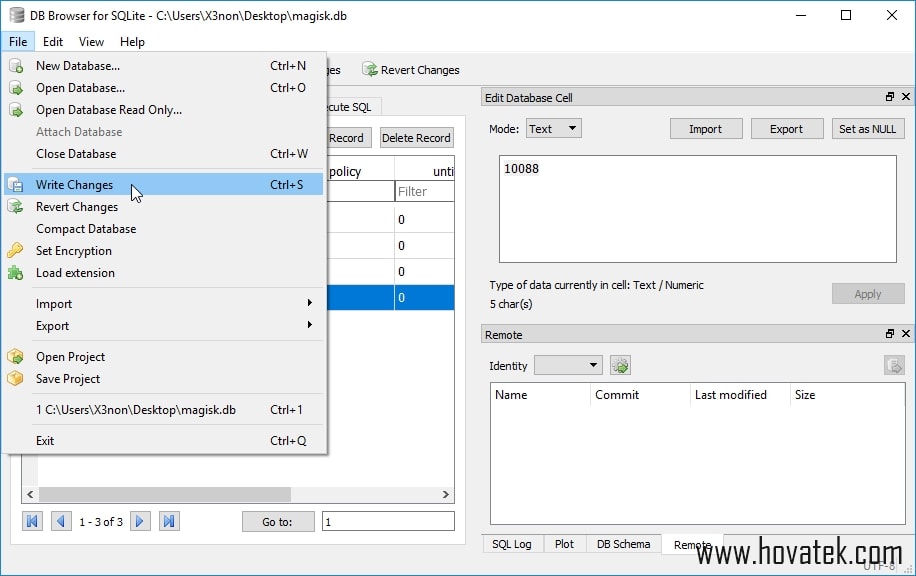The width and height of the screenshot is (916, 576).
Task: Choose Open Database from File menu
Action: (x=164, y=88)
